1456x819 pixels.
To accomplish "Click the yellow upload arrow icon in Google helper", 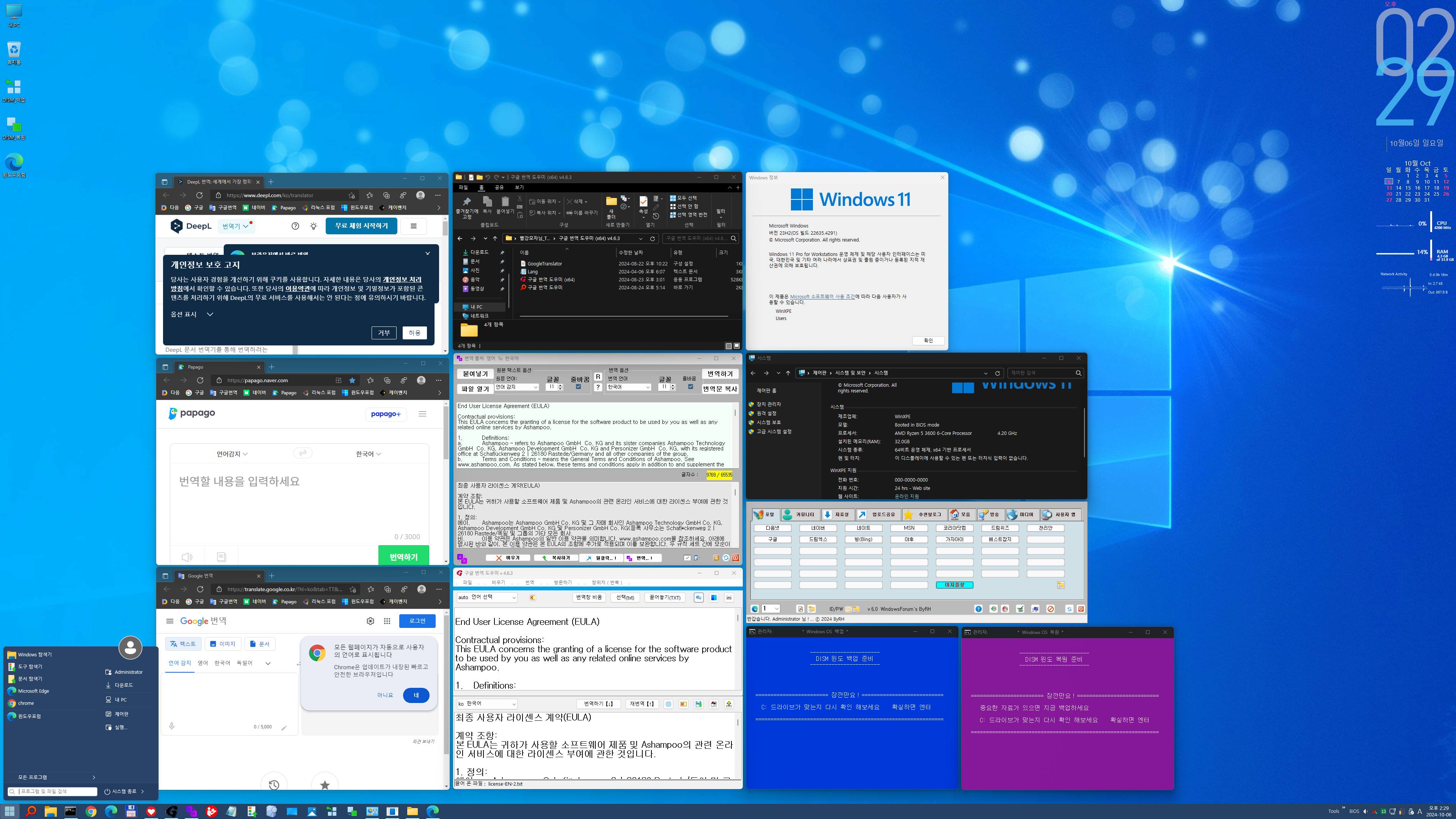I will (x=729, y=704).
